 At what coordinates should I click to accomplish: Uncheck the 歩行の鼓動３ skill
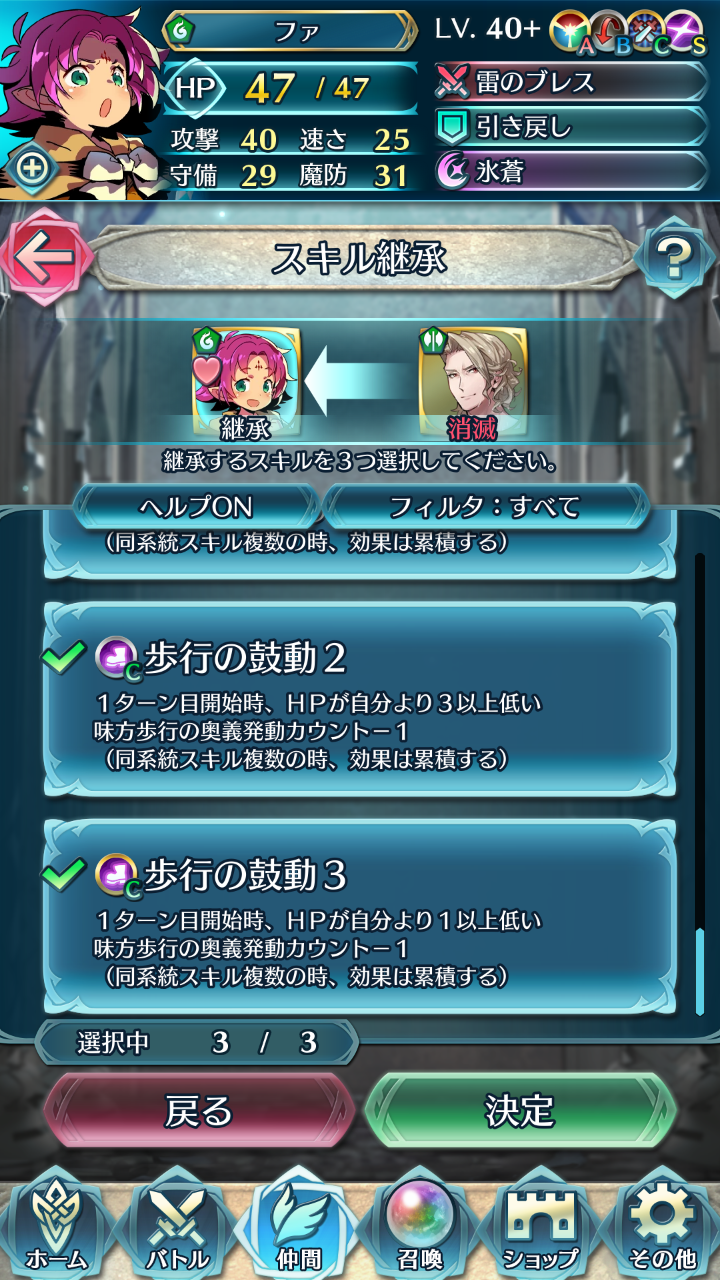point(359,915)
